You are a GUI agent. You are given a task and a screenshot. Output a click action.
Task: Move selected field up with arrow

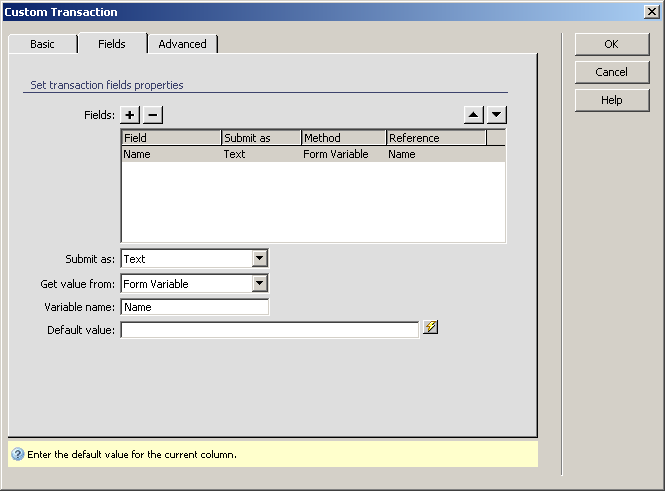click(474, 115)
